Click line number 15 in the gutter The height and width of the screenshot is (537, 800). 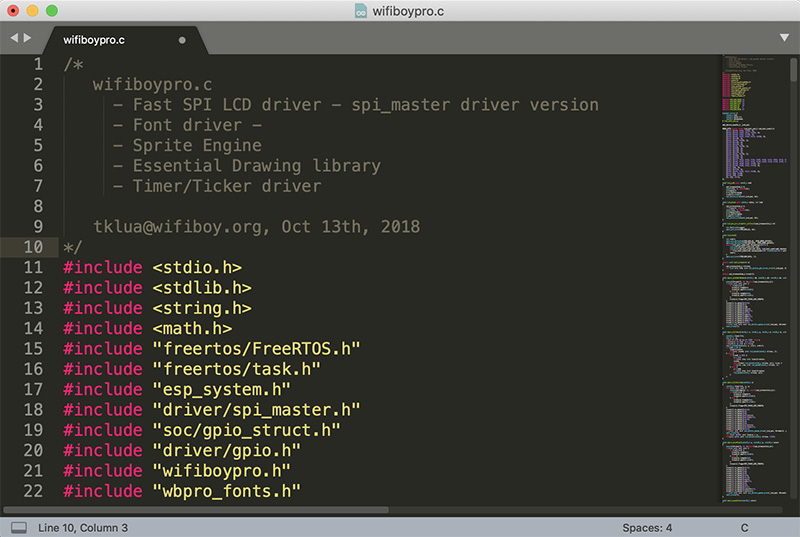click(x=33, y=348)
